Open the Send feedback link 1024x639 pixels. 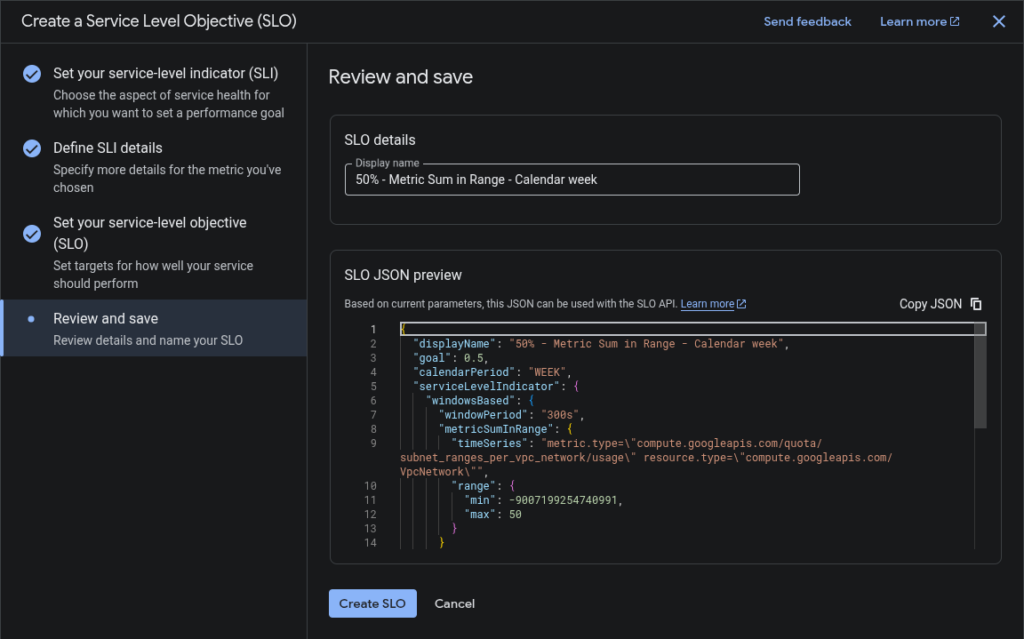[x=807, y=22]
